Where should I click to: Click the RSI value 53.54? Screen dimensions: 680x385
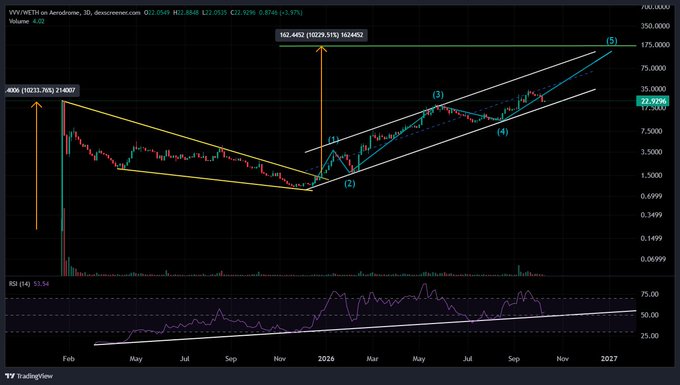41,284
